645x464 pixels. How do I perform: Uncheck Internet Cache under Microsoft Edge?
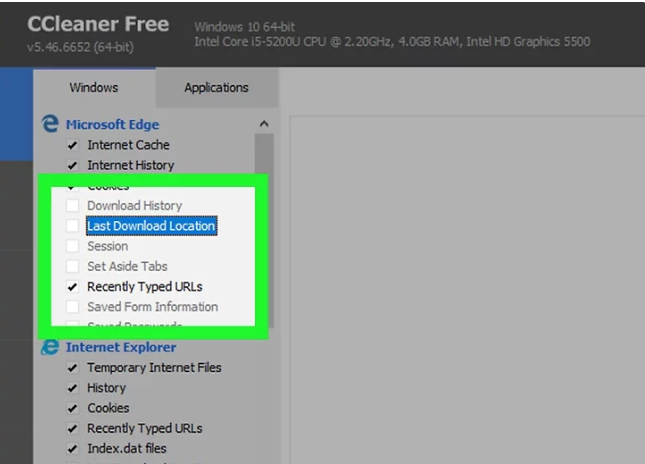(x=72, y=145)
